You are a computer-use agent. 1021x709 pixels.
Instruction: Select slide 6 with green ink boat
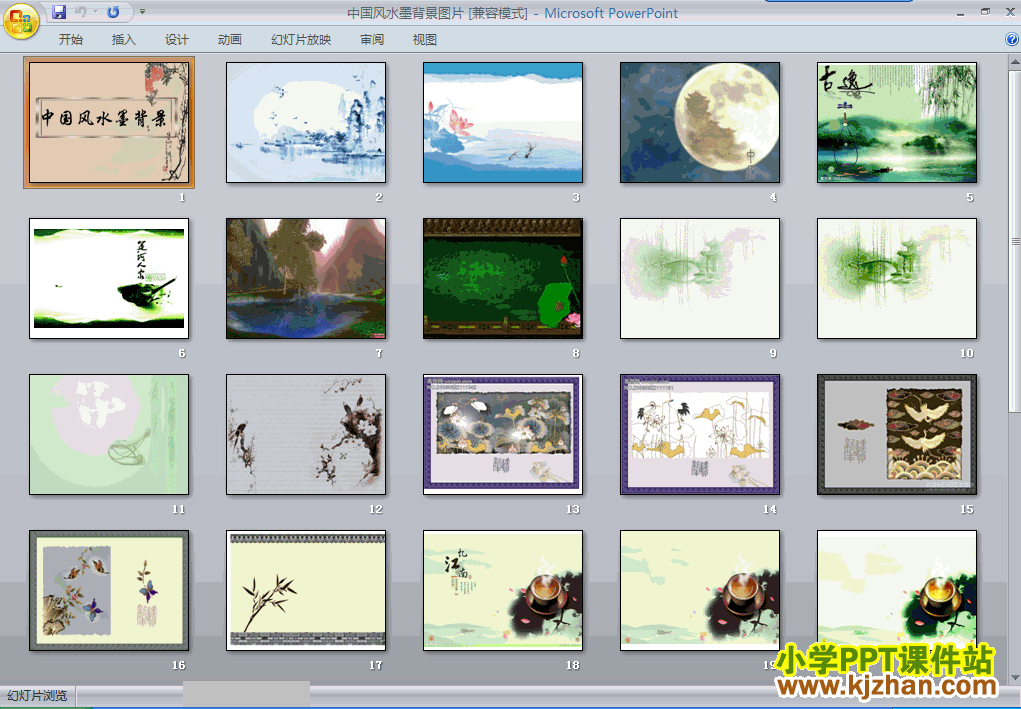point(109,279)
